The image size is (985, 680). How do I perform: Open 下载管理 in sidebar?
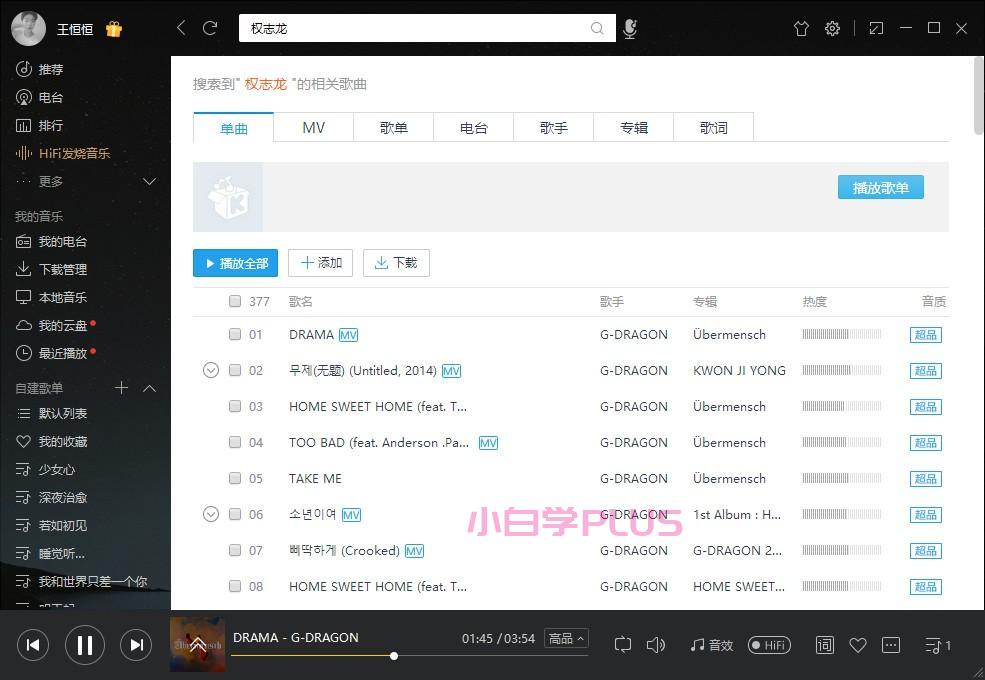coord(51,270)
